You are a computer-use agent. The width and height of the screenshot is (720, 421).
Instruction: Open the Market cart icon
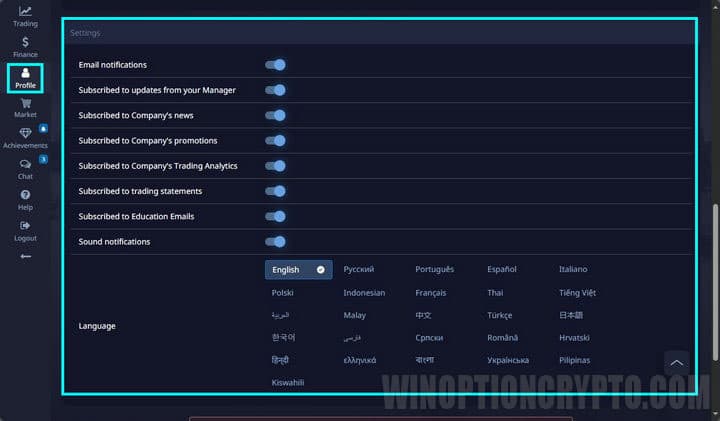click(x=25, y=103)
